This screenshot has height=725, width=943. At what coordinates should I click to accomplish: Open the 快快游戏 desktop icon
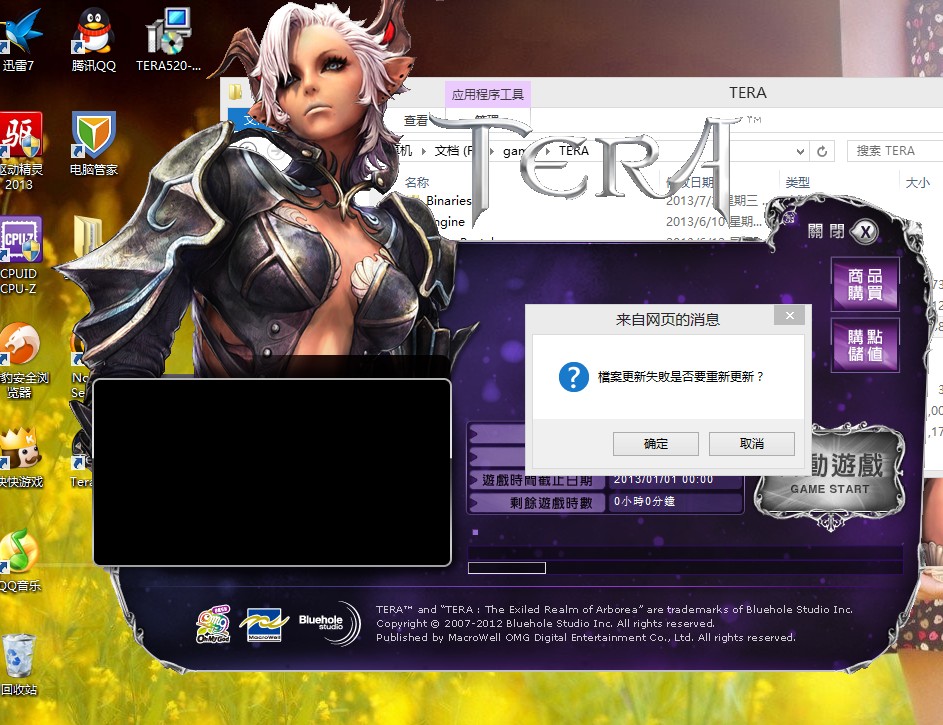(21, 458)
